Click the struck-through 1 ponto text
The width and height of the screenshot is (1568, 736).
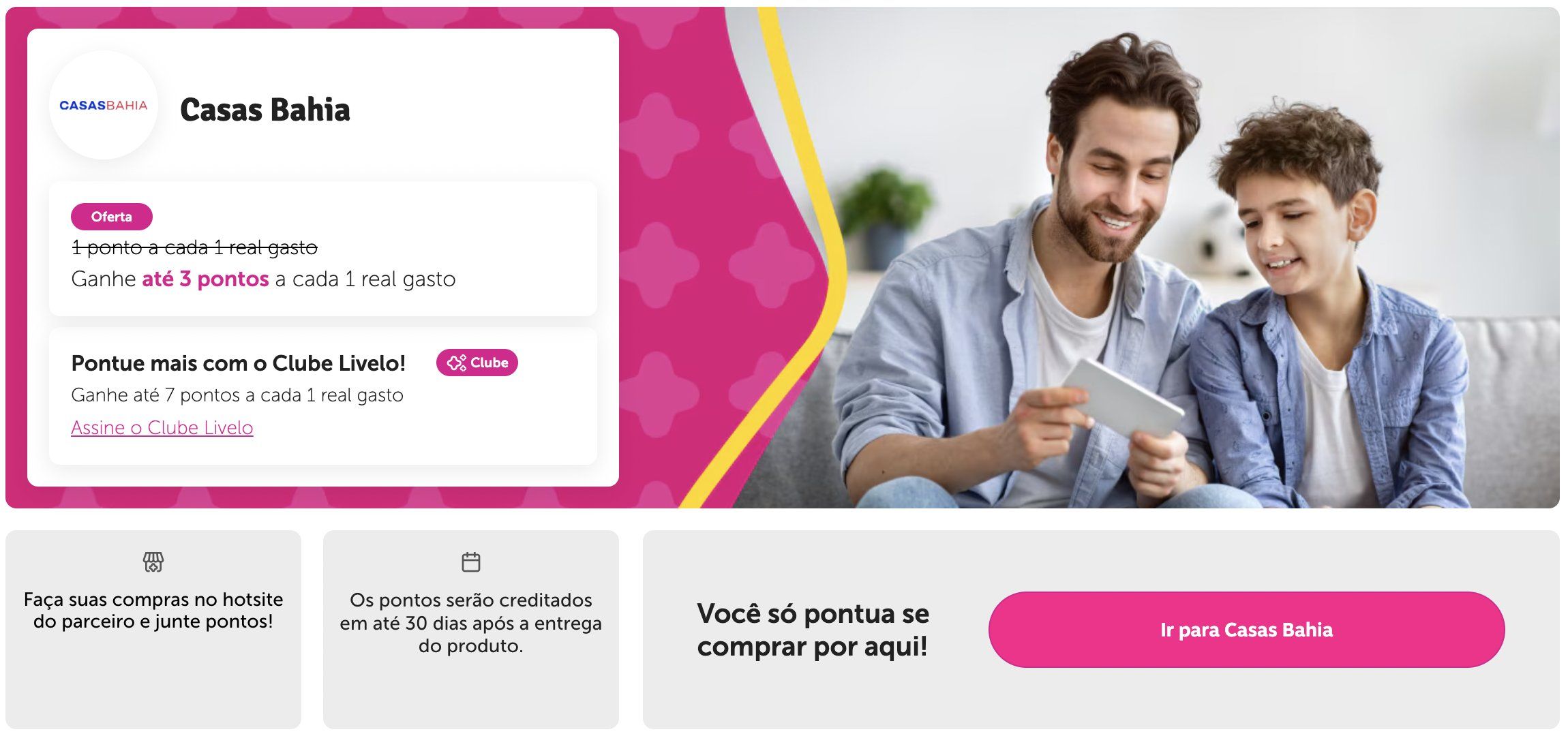[x=194, y=247]
